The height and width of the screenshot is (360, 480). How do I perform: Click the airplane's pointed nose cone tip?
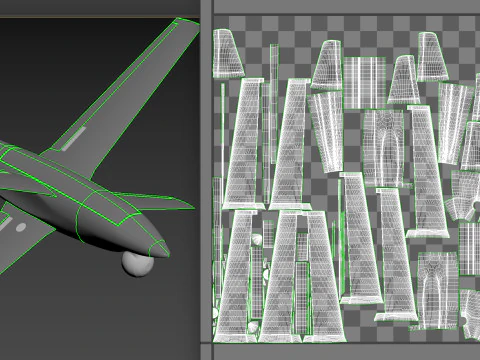point(160,249)
